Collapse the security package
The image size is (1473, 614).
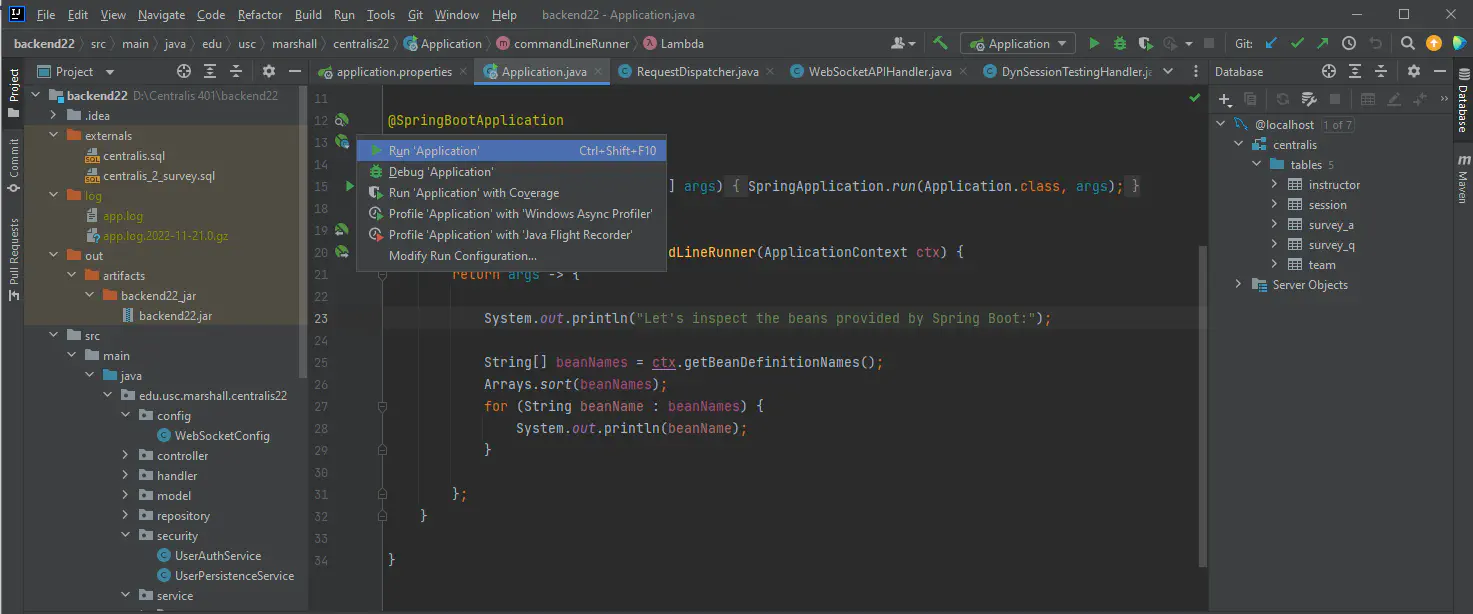click(125, 536)
